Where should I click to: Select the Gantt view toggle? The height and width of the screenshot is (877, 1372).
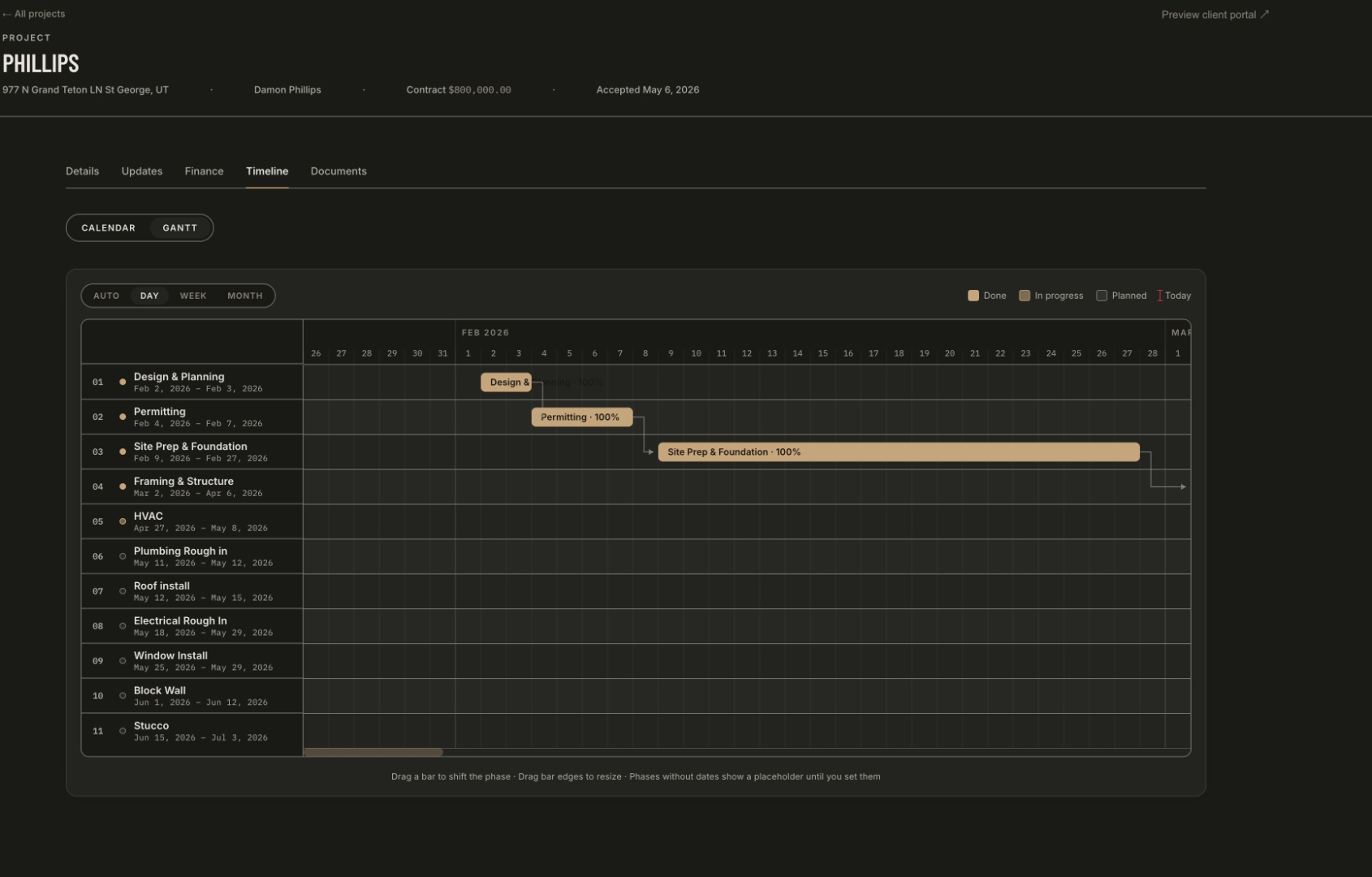[x=180, y=228]
